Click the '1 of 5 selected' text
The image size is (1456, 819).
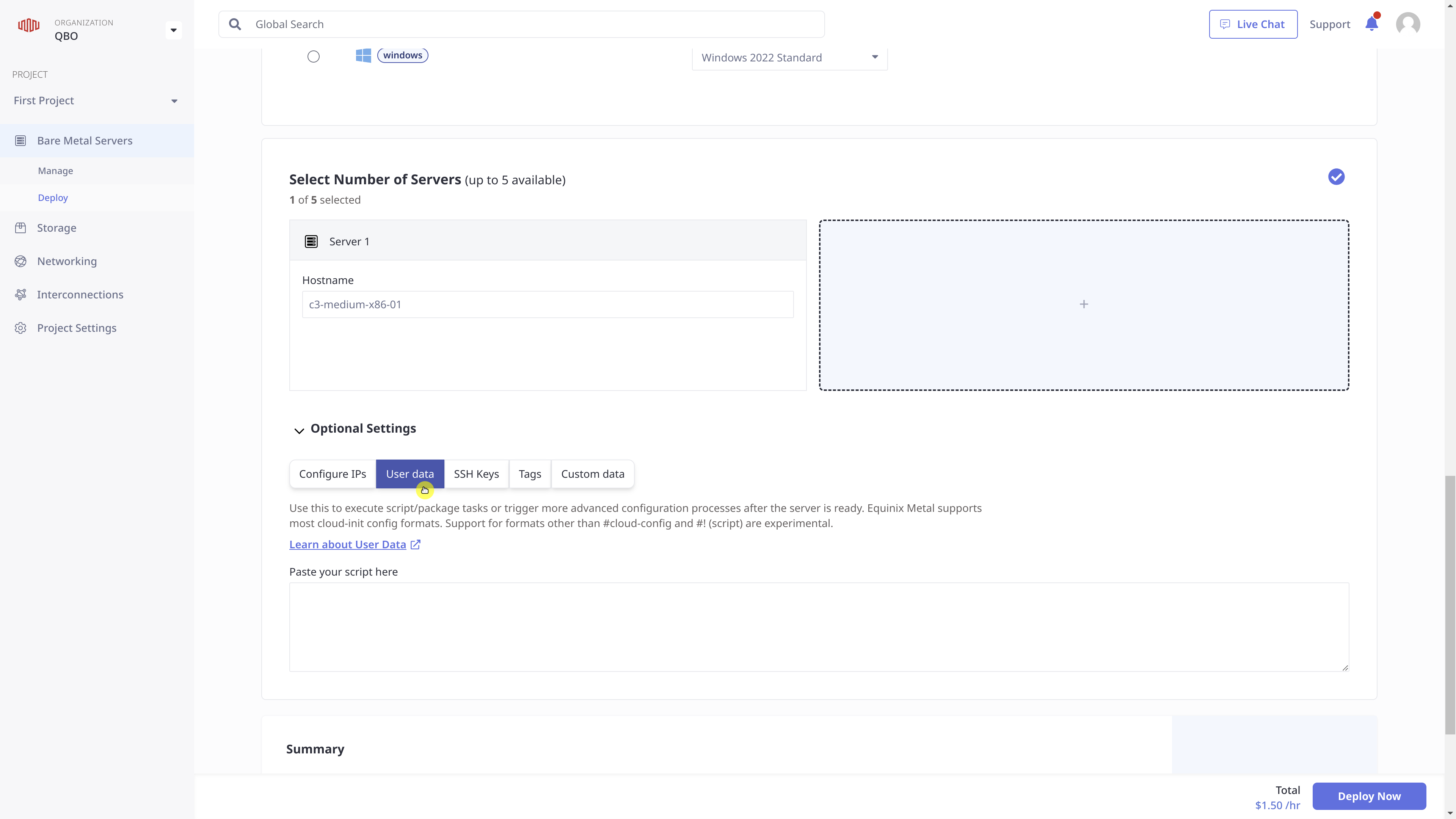(x=325, y=200)
